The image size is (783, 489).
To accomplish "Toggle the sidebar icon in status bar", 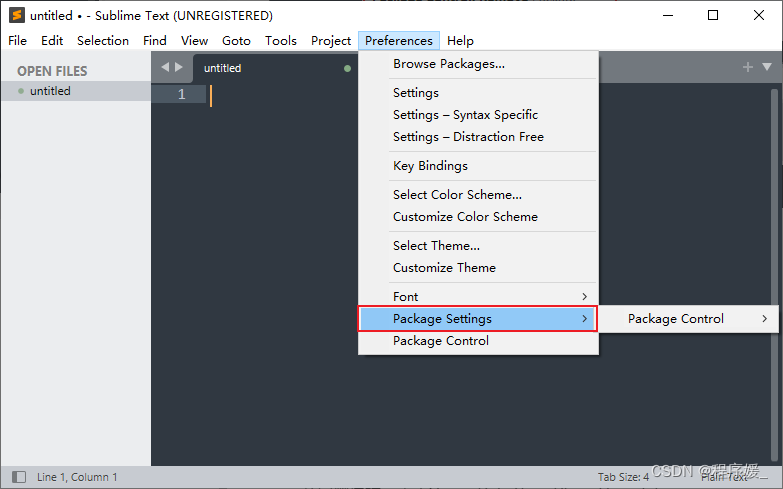I will click(19, 477).
